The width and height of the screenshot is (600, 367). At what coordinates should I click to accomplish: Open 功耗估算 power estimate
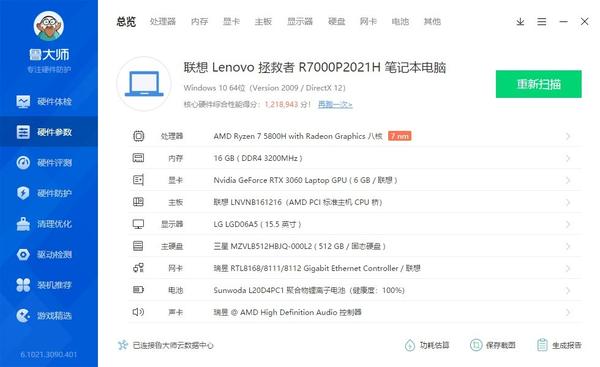[427, 345]
